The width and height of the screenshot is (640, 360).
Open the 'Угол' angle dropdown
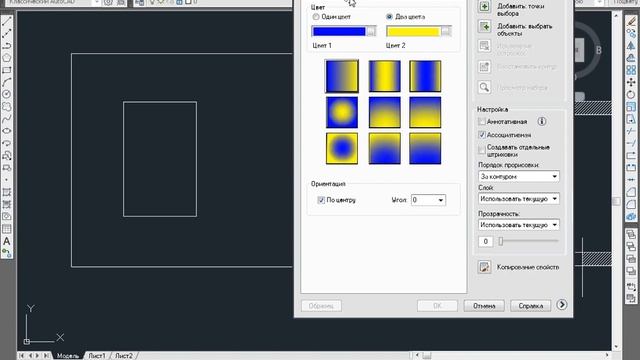(x=440, y=200)
